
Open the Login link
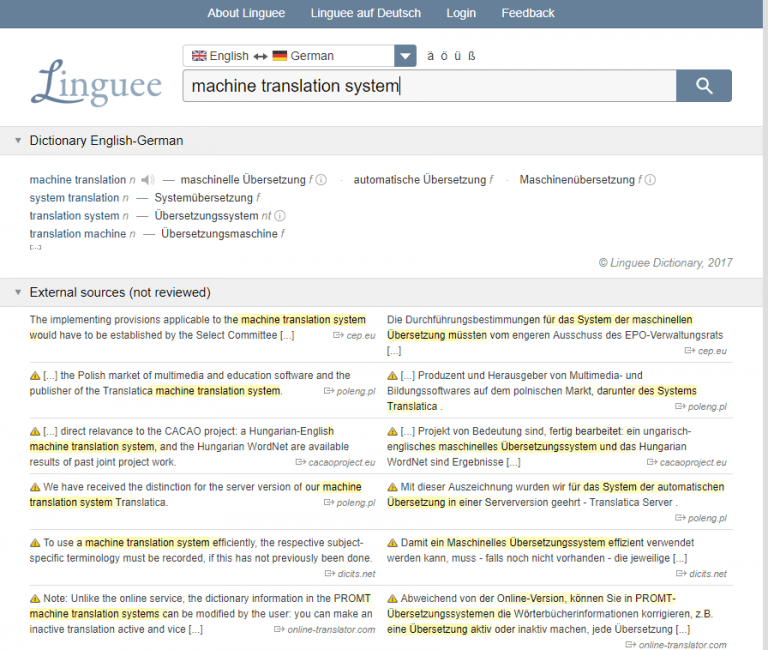[461, 13]
